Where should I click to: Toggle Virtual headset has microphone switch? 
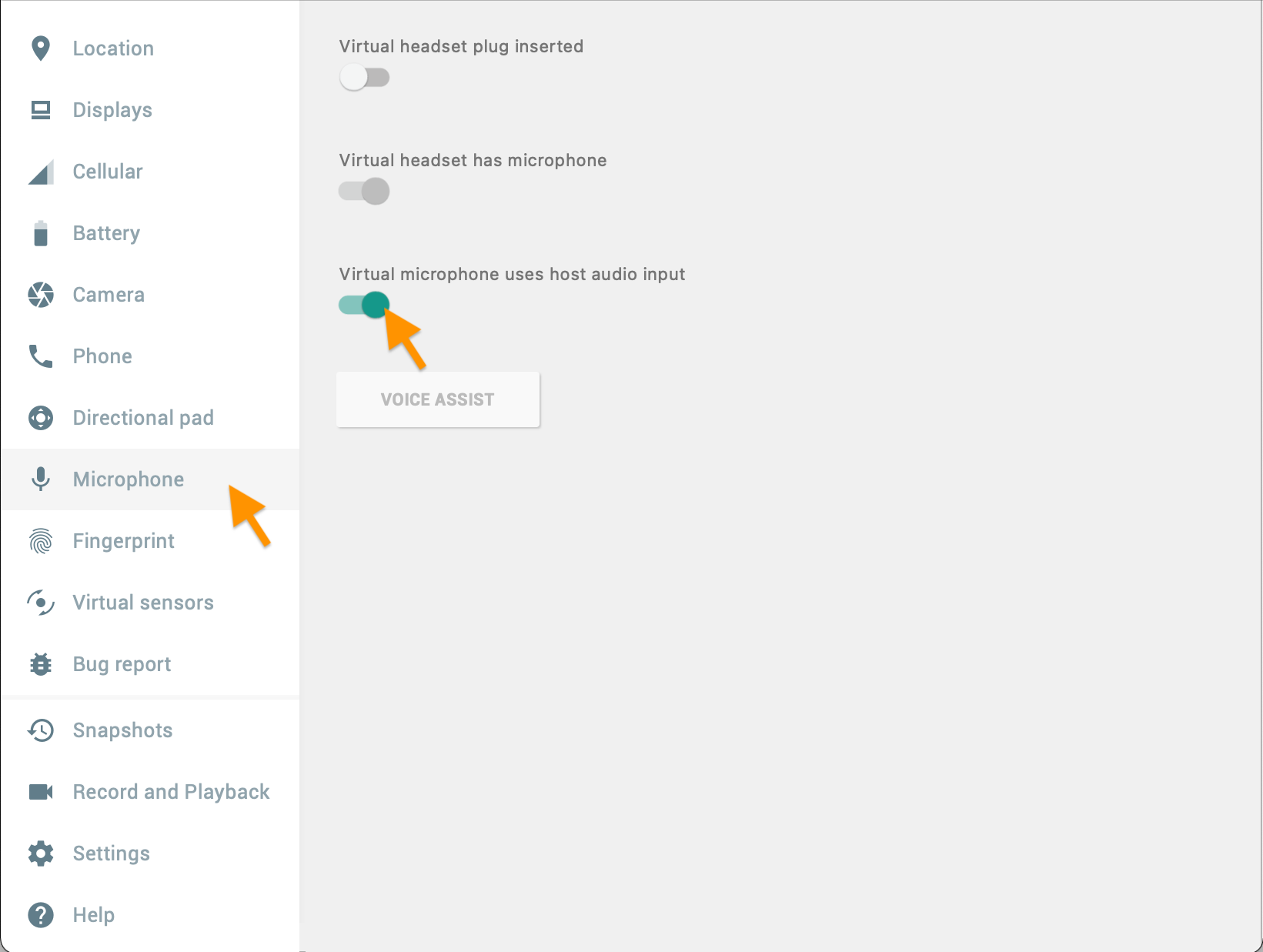click(364, 191)
